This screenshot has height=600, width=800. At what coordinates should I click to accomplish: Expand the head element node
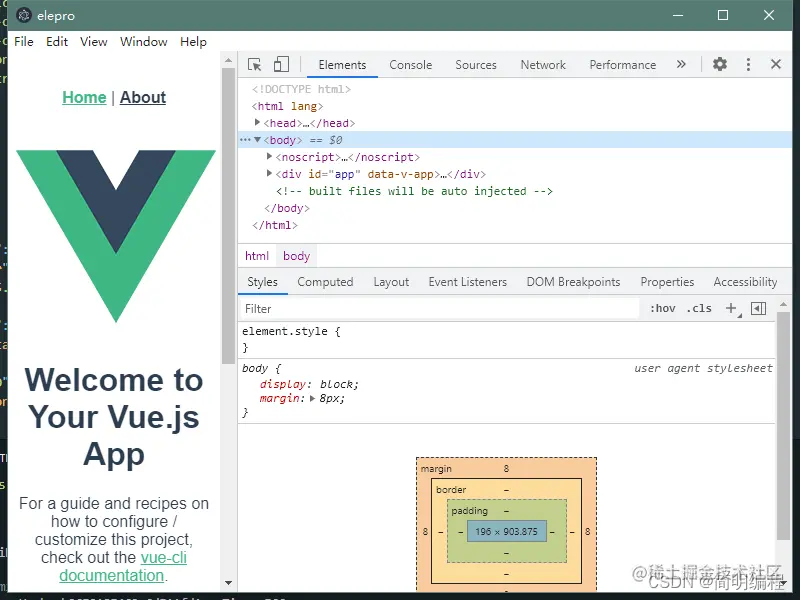(x=258, y=122)
